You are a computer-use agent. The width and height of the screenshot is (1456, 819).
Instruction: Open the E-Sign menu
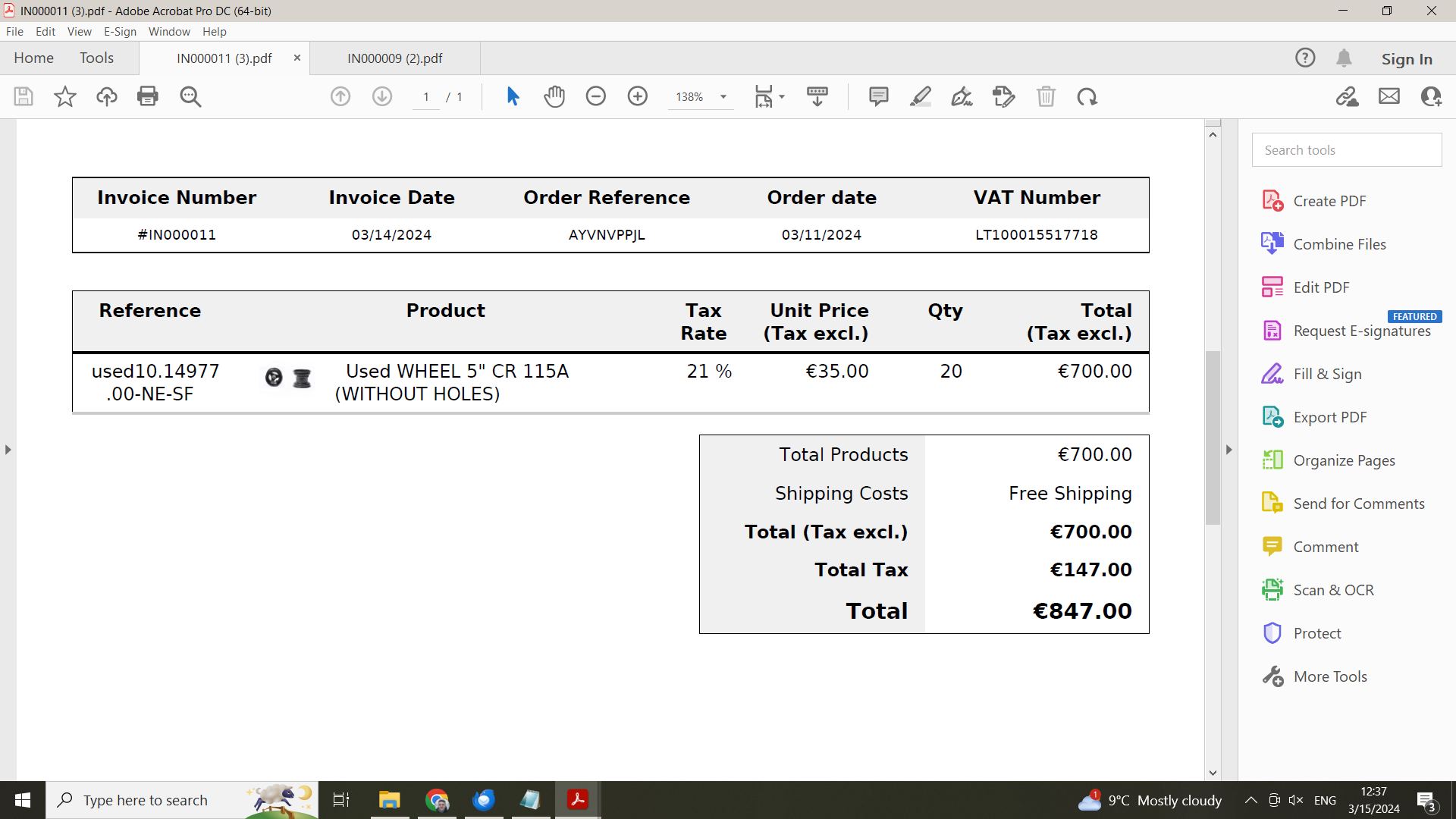120,32
